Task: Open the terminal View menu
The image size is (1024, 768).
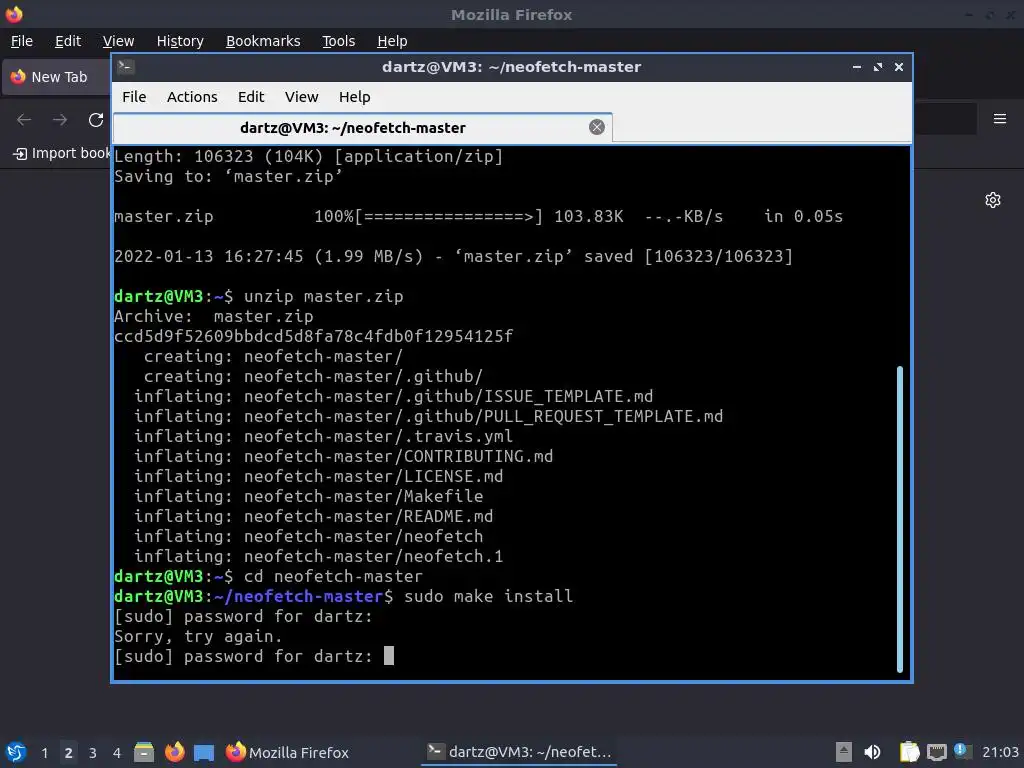Action: tap(301, 97)
